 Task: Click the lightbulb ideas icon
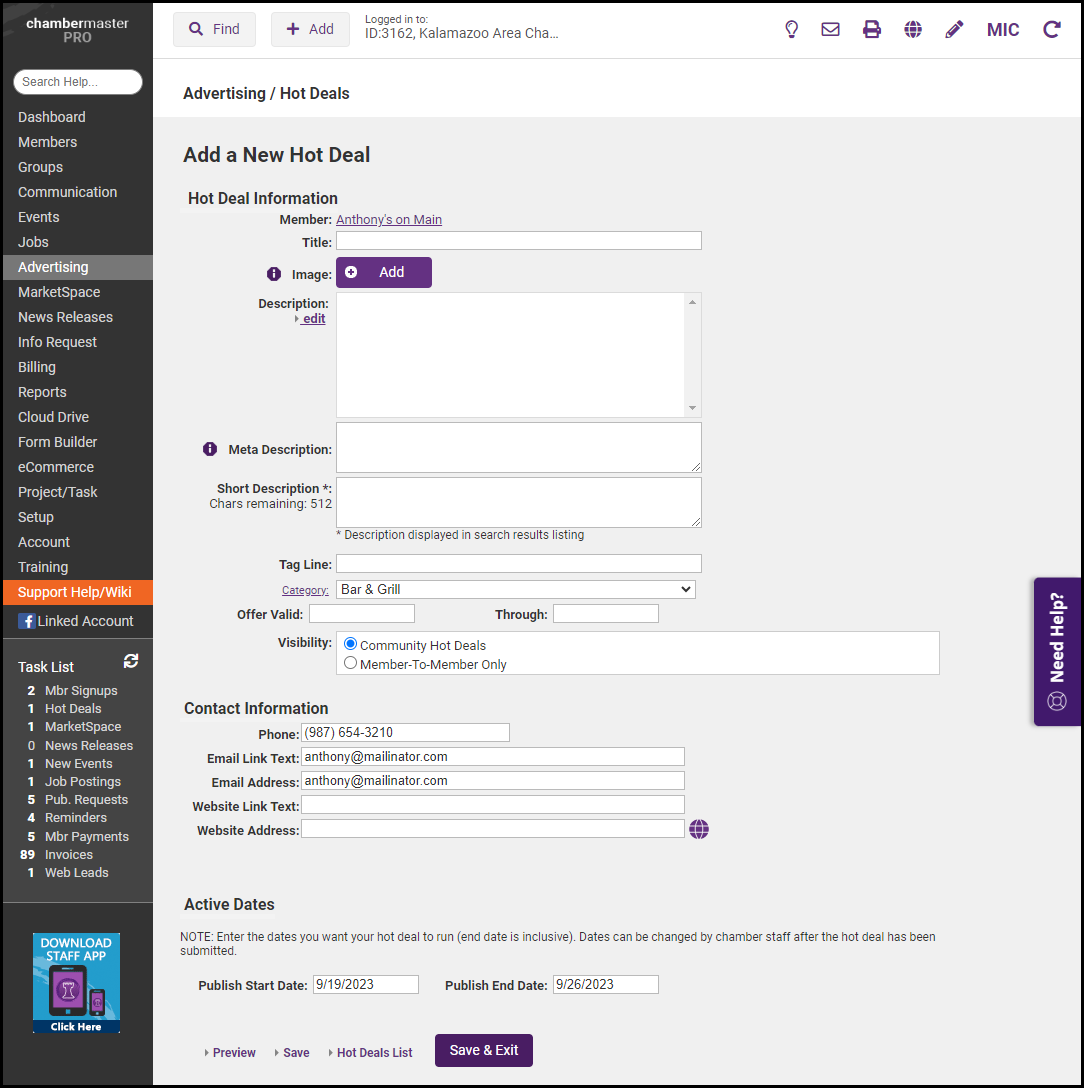click(x=791, y=29)
